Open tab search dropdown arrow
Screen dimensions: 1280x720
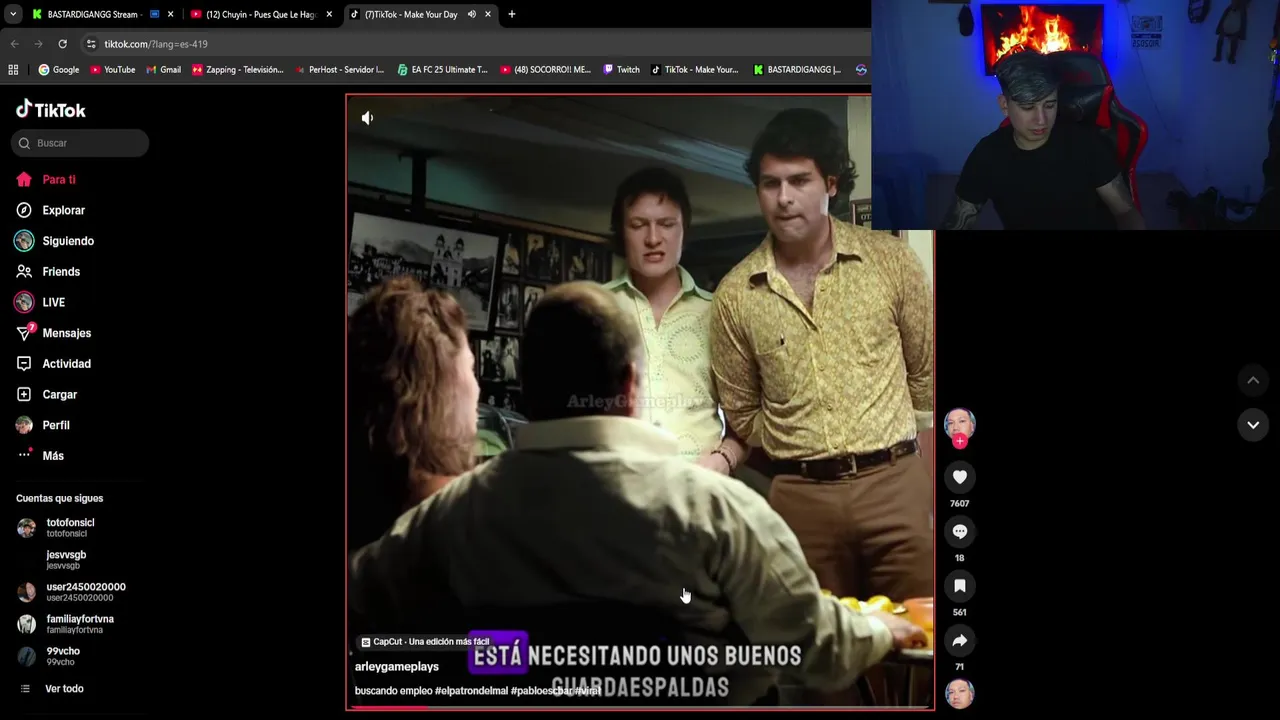point(13,14)
